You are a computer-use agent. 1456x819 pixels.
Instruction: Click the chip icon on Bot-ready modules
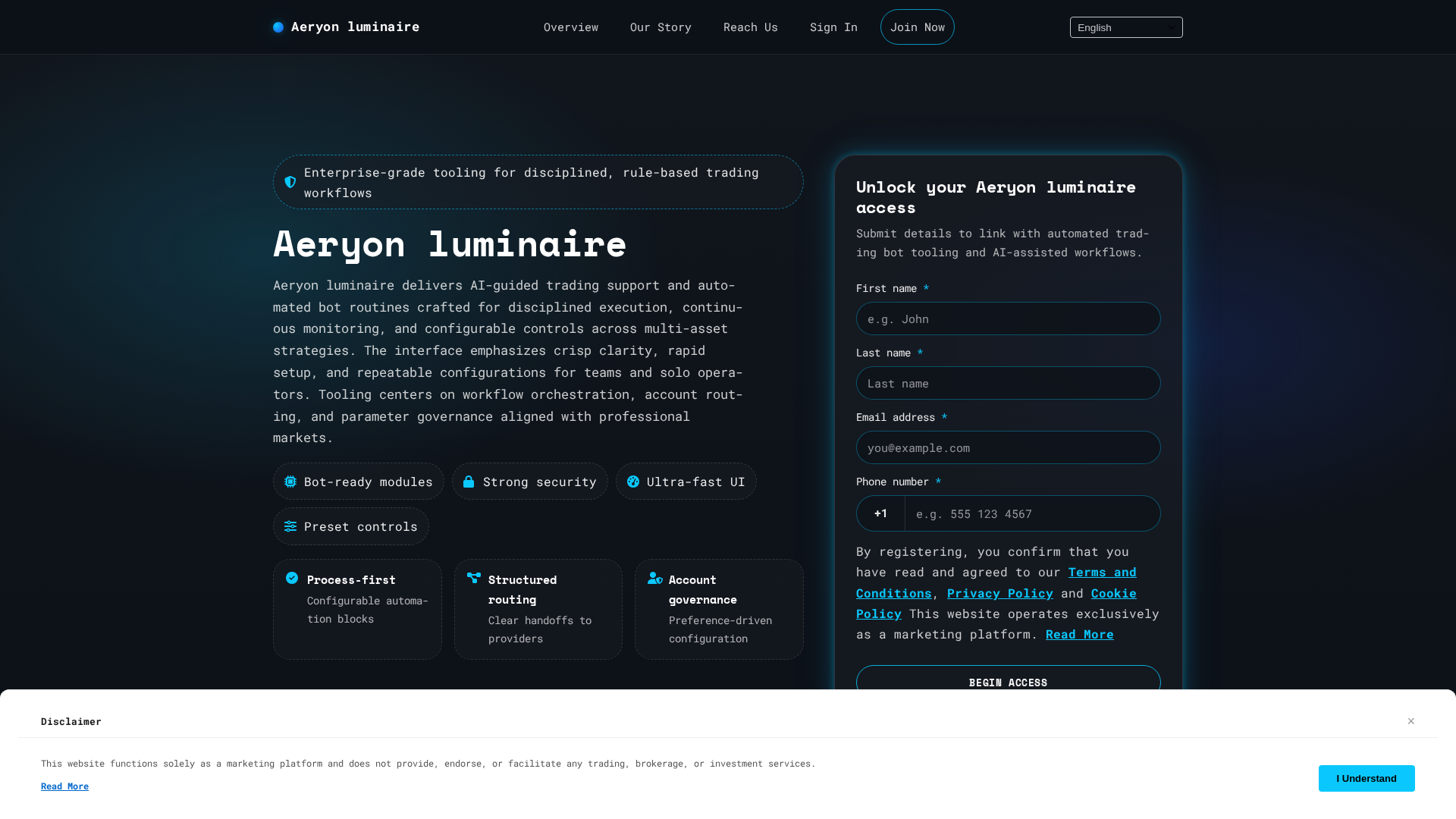coord(290,482)
